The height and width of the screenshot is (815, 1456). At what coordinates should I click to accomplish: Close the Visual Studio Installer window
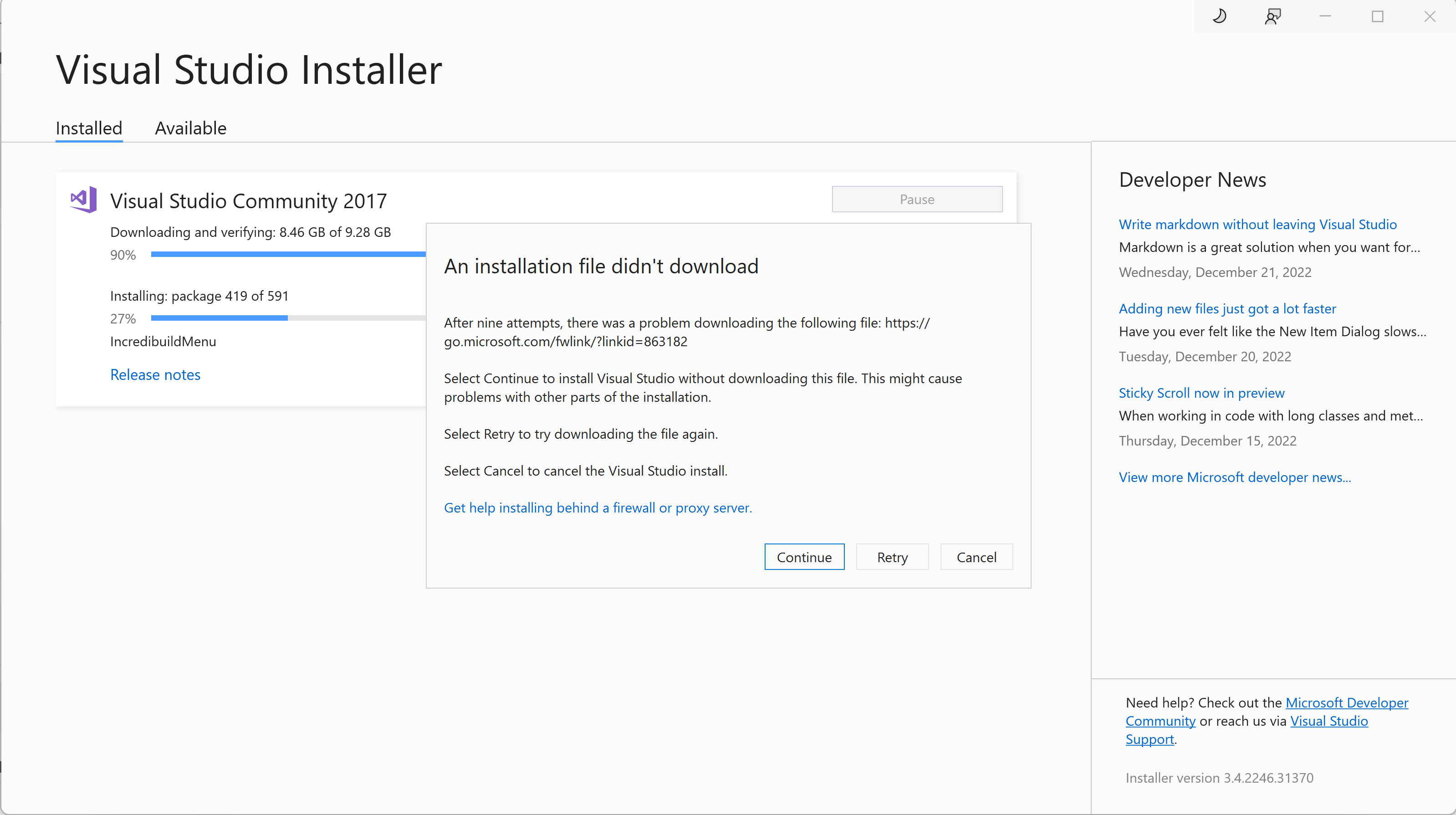coord(1430,16)
